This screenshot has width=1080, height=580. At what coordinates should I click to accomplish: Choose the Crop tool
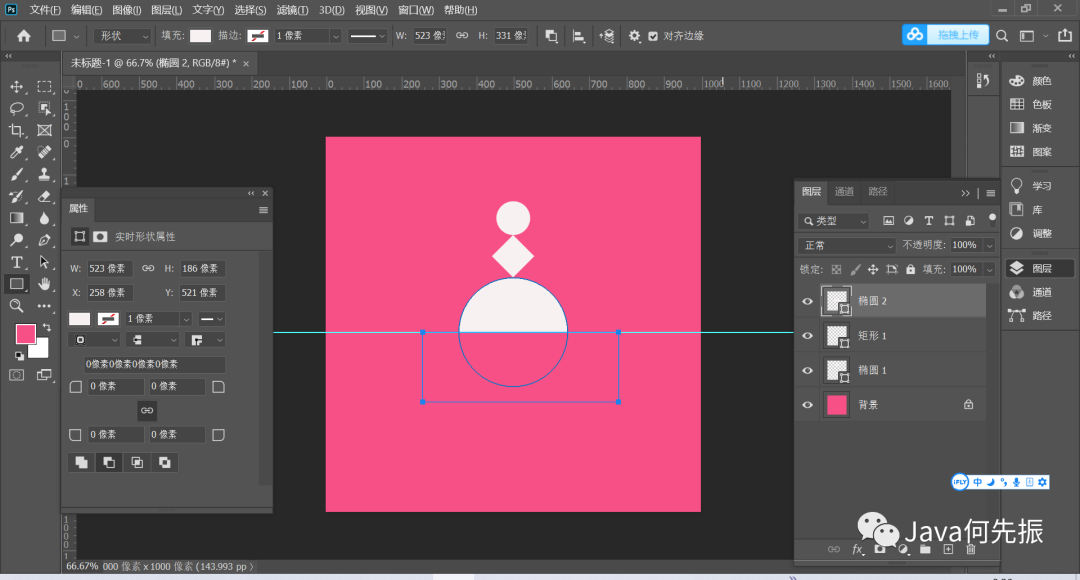(17, 130)
